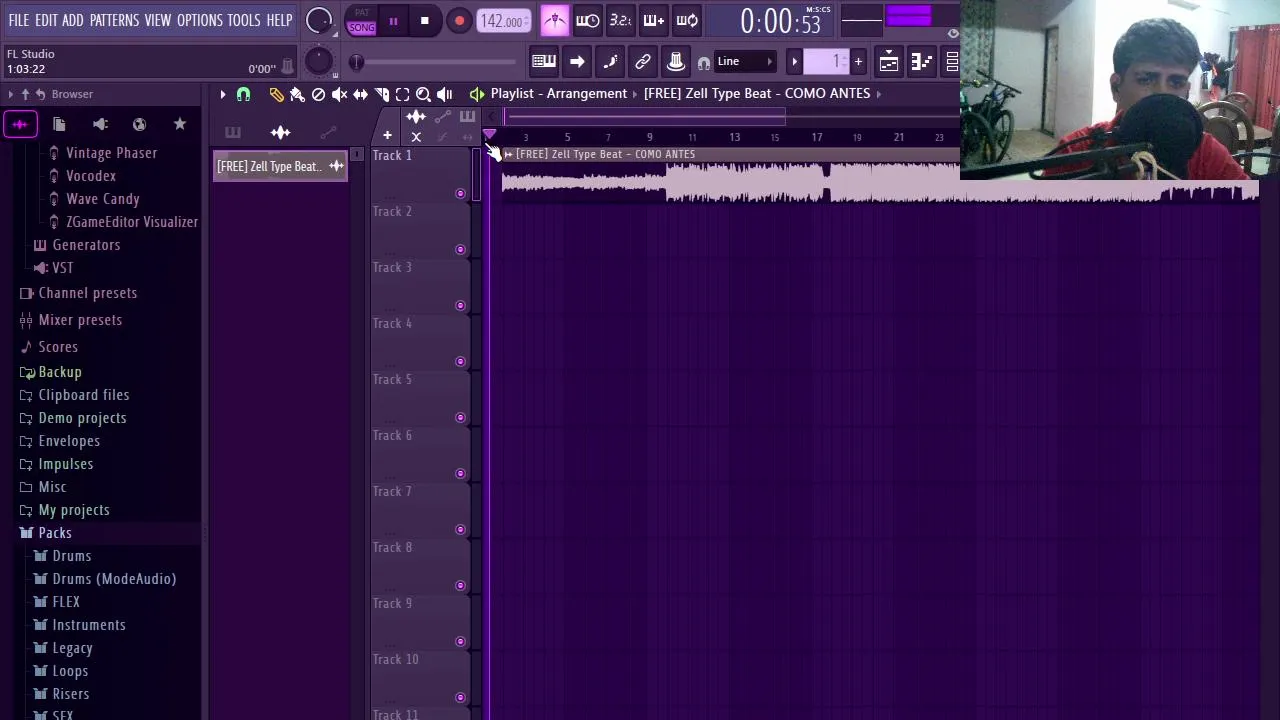Click the browser files tab icon
This screenshot has width=1280, height=720.
[x=59, y=124]
